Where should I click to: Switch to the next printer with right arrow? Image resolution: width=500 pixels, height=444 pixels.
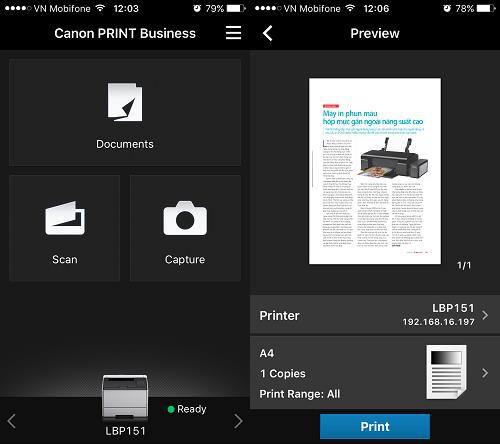pyautogui.click(x=238, y=421)
